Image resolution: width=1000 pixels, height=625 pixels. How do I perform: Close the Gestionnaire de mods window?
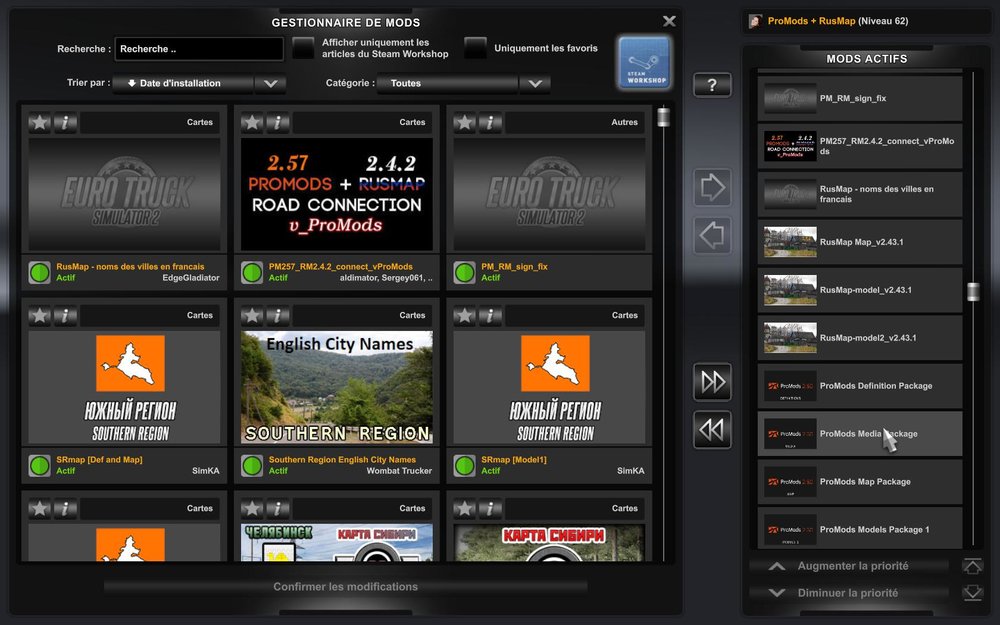[x=669, y=21]
